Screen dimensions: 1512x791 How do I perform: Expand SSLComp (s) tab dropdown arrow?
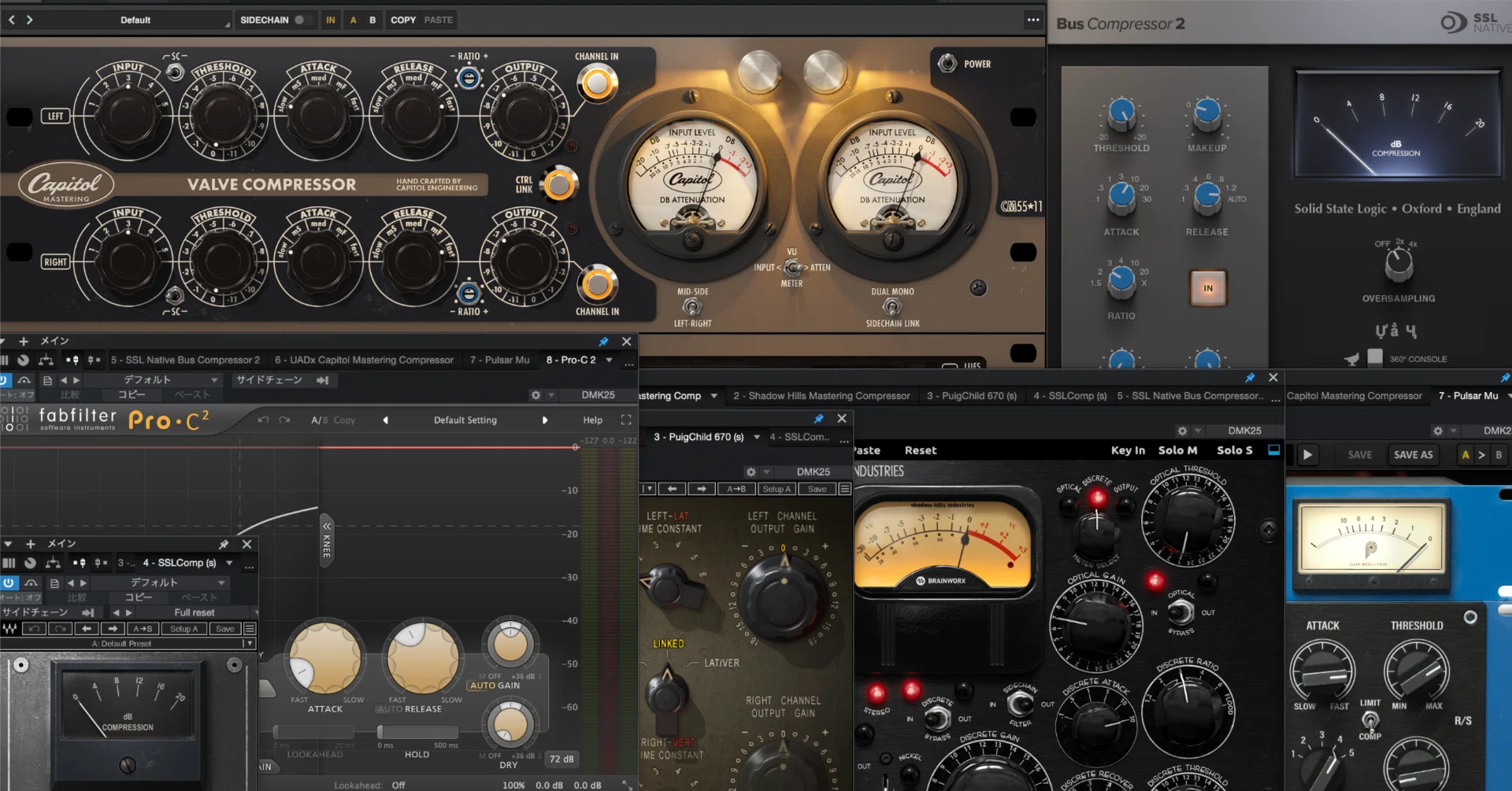click(x=229, y=563)
